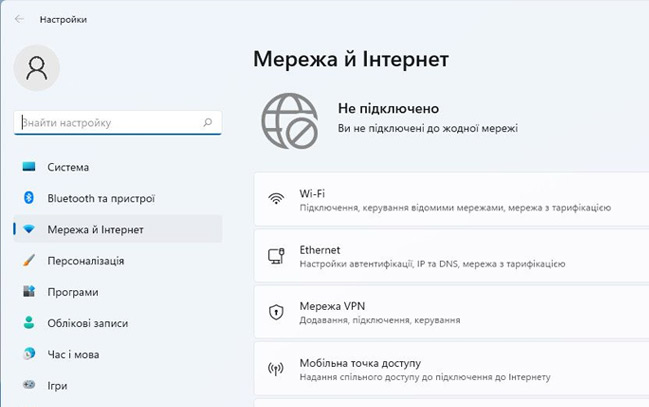Open Програми settings section
The height and width of the screenshot is (407, 649).
118,291
